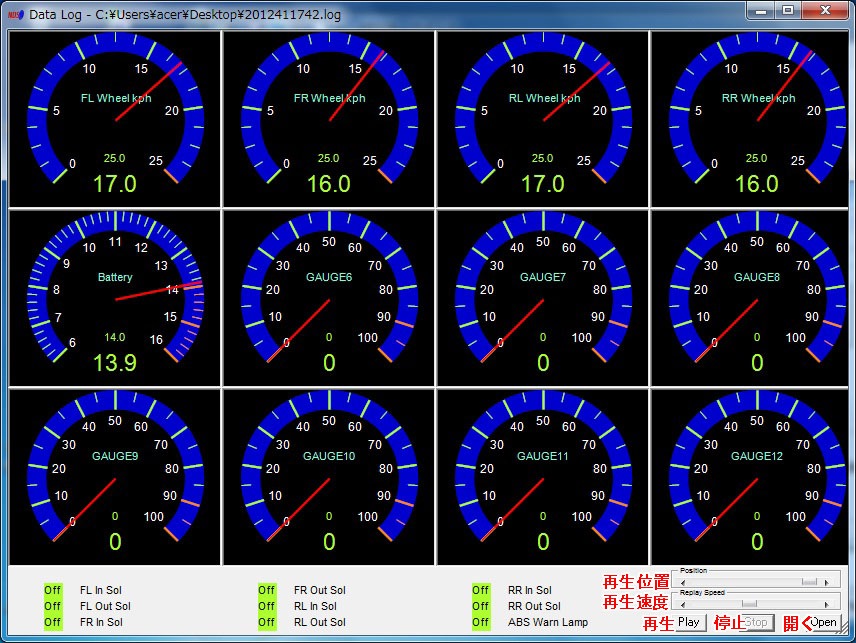Select the Battery voltage gauge
Viewport: 856px width, 643px height.
point(115,294)
